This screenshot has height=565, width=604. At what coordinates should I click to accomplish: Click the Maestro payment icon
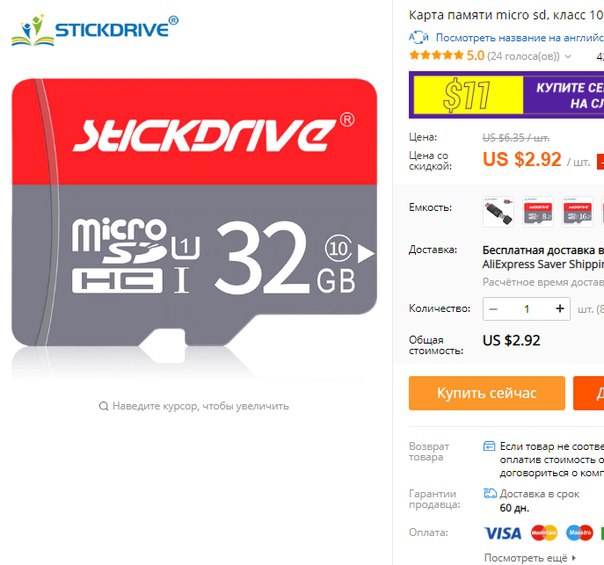pos(579,533)
